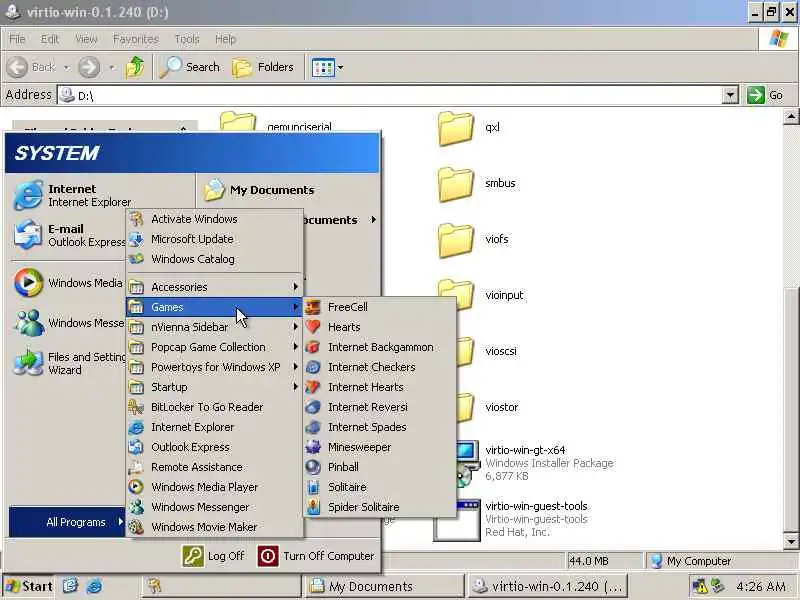The width and height of the screenshot is (800, 600).
Task: Click the D:\ address input field
Action: point(390,95)
